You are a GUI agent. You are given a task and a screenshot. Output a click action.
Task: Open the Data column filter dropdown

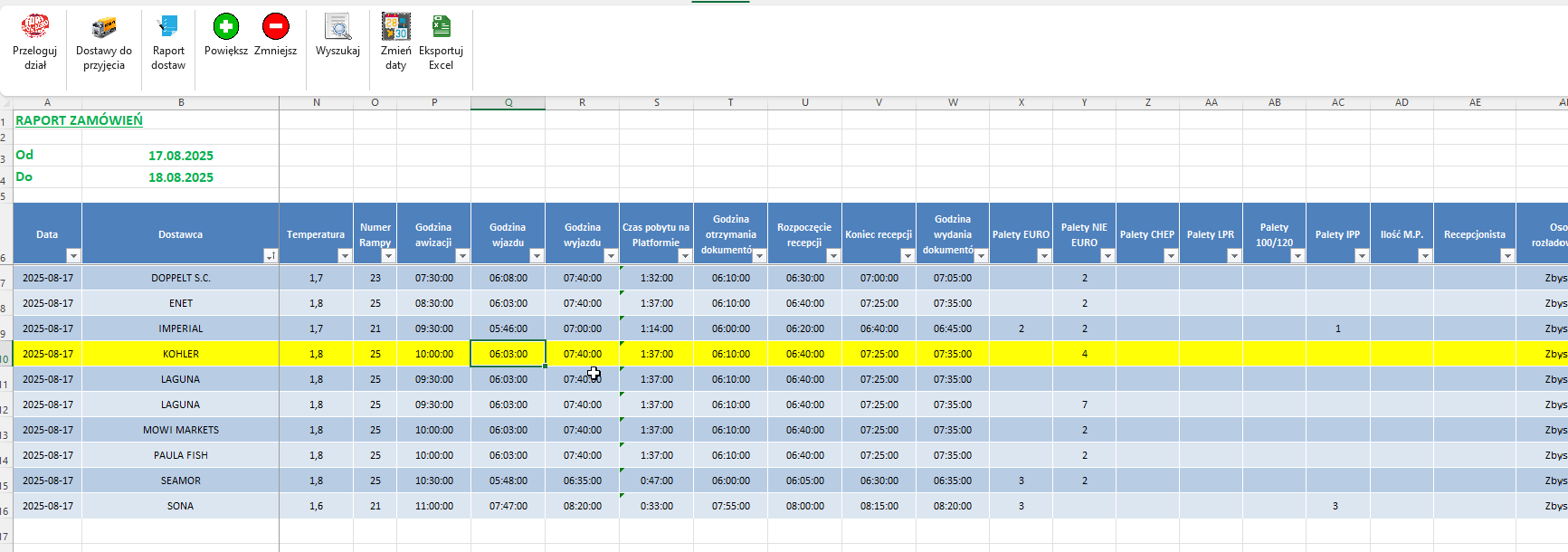(74, 256)
